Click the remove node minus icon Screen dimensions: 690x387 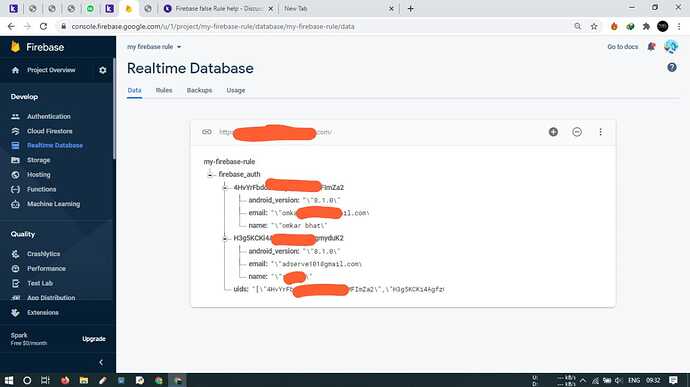577,132
